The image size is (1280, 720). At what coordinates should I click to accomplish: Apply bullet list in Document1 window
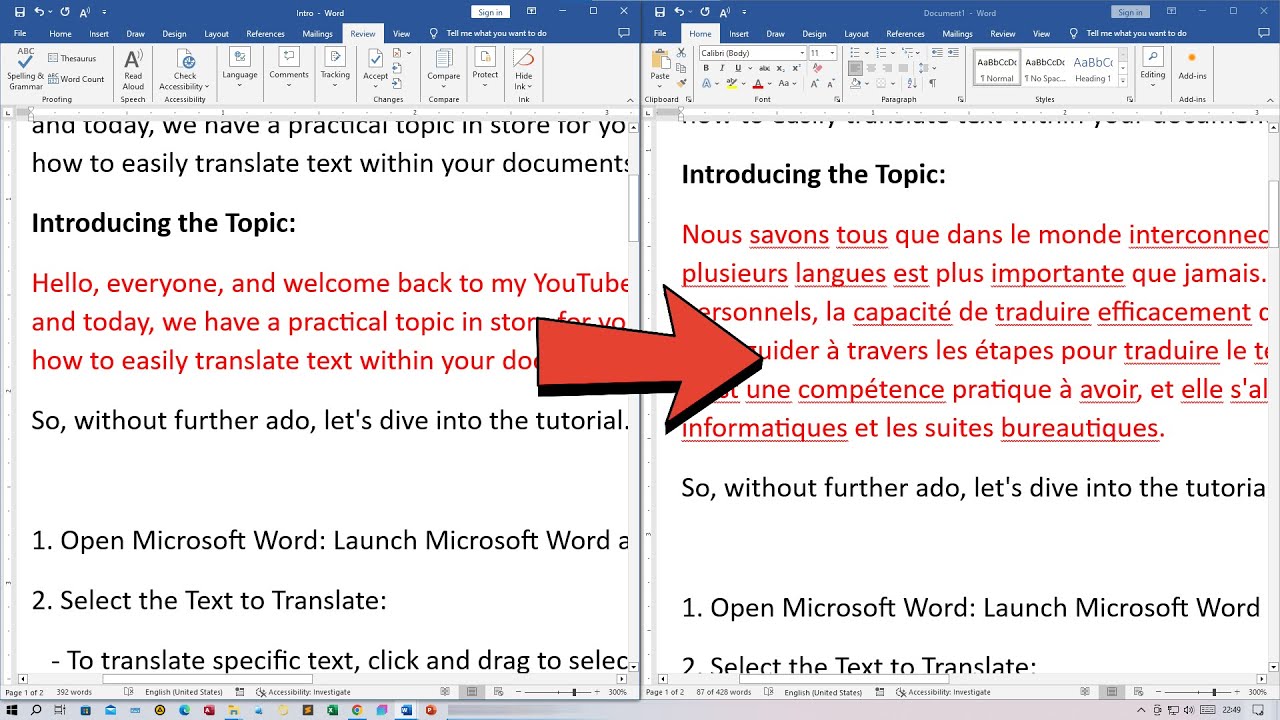[856, 53]
